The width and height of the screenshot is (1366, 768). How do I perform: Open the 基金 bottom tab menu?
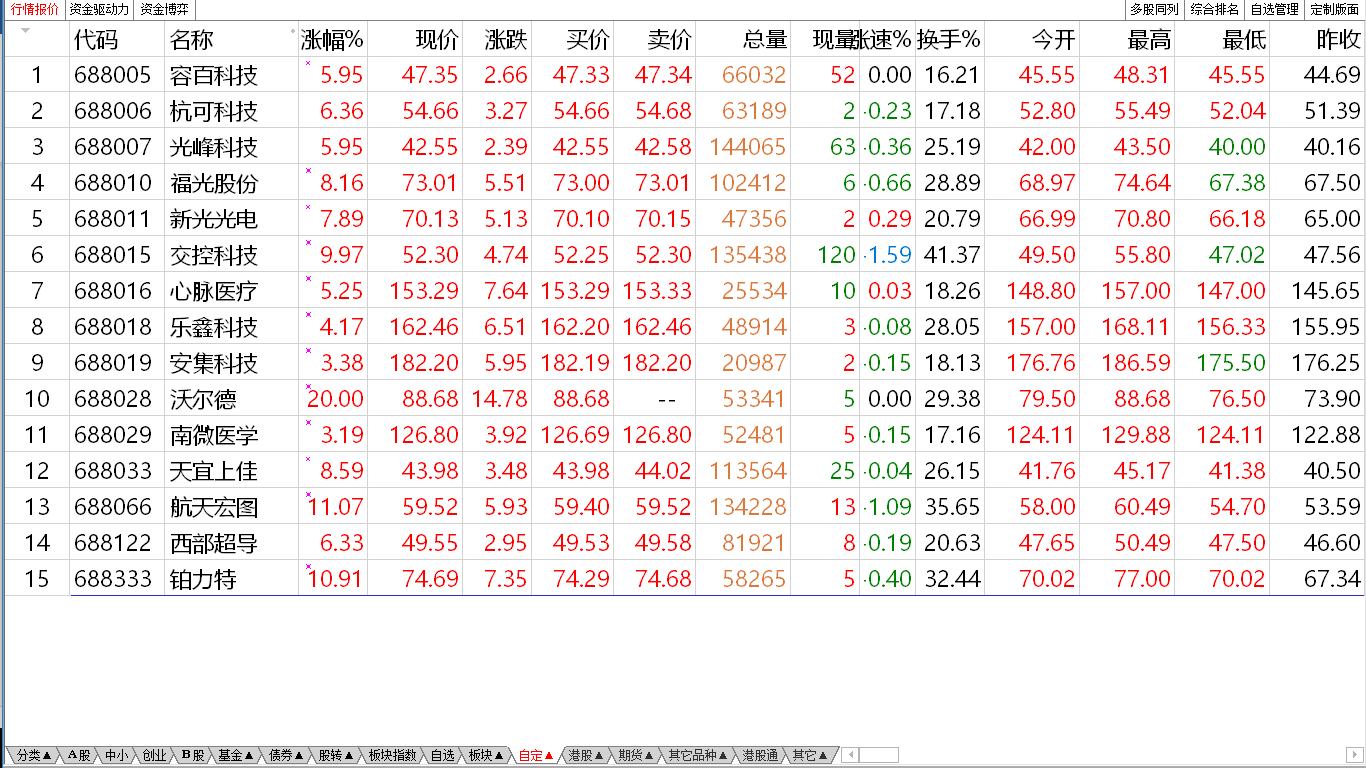coord(236,755)
